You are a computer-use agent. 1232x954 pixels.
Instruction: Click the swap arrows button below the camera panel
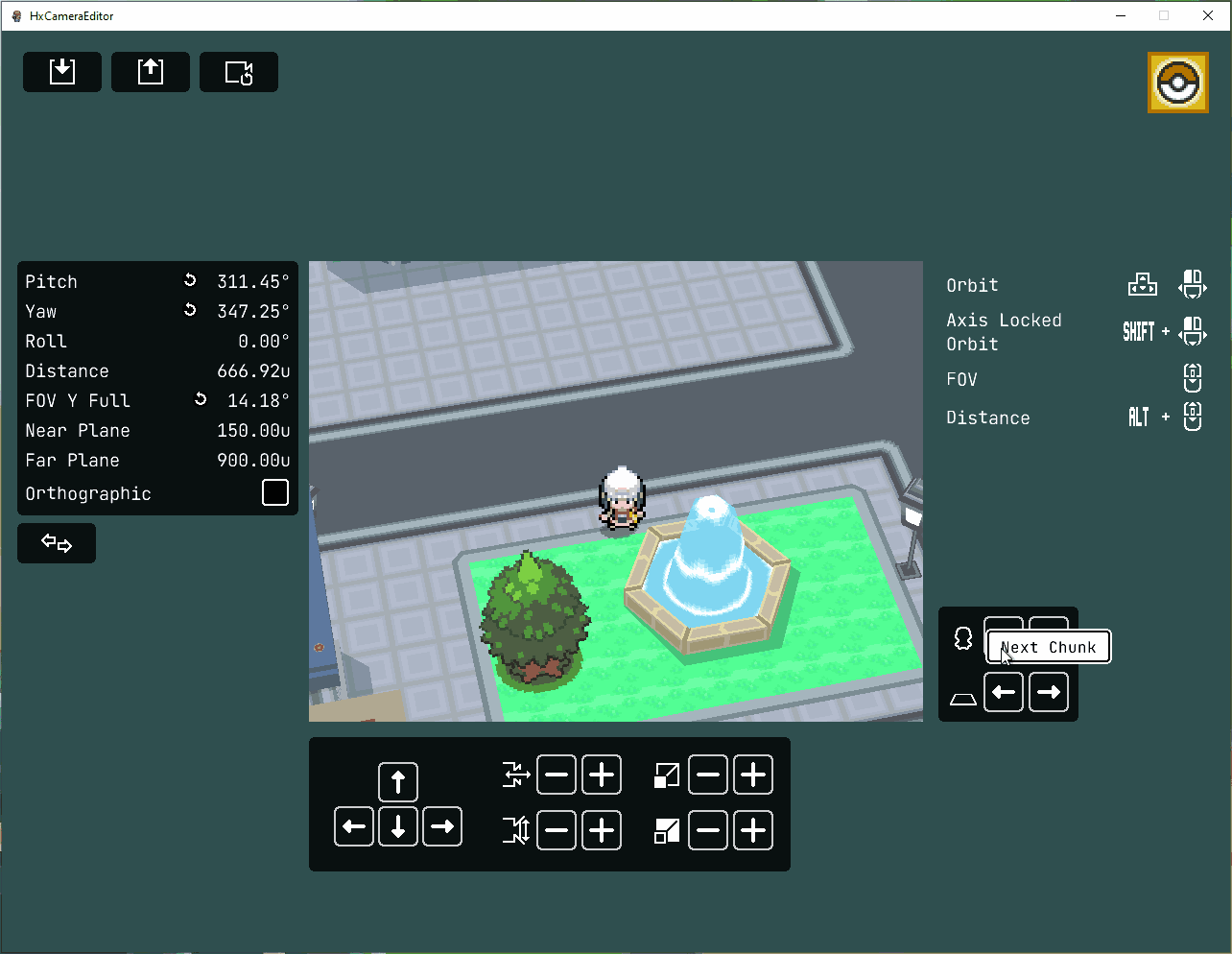click(57, 543)
